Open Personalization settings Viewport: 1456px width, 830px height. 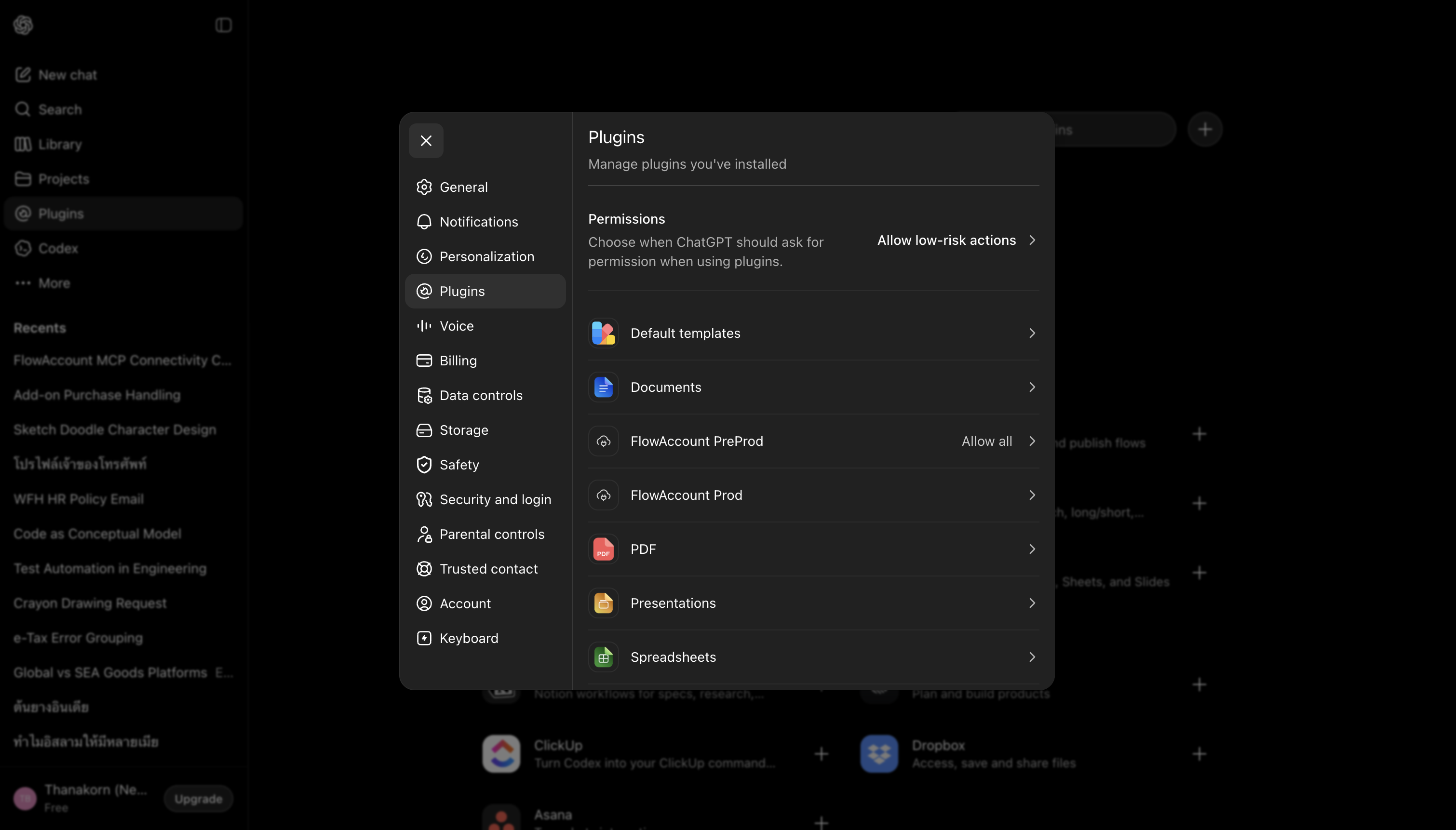[x=485, y=256]
